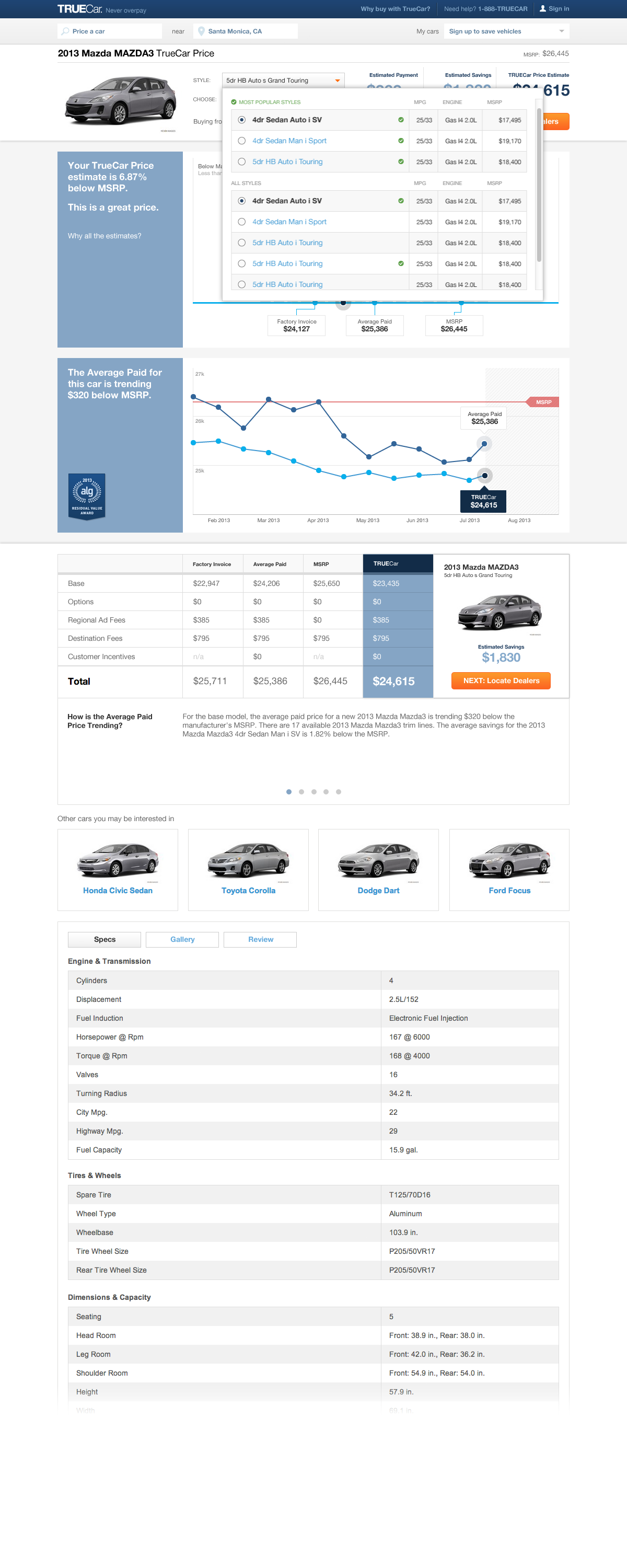
Task: Click the Mazda3 image in the Estimated Savings panel
Action: pos(500,613)
